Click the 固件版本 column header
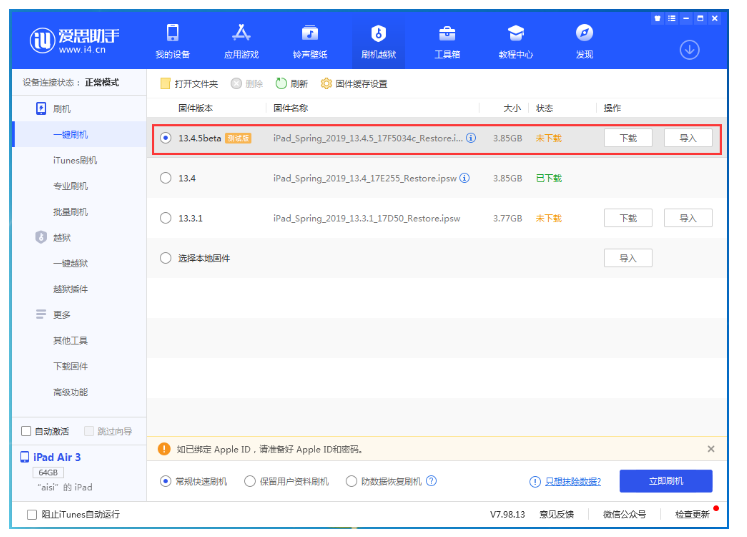 (195, 108)
